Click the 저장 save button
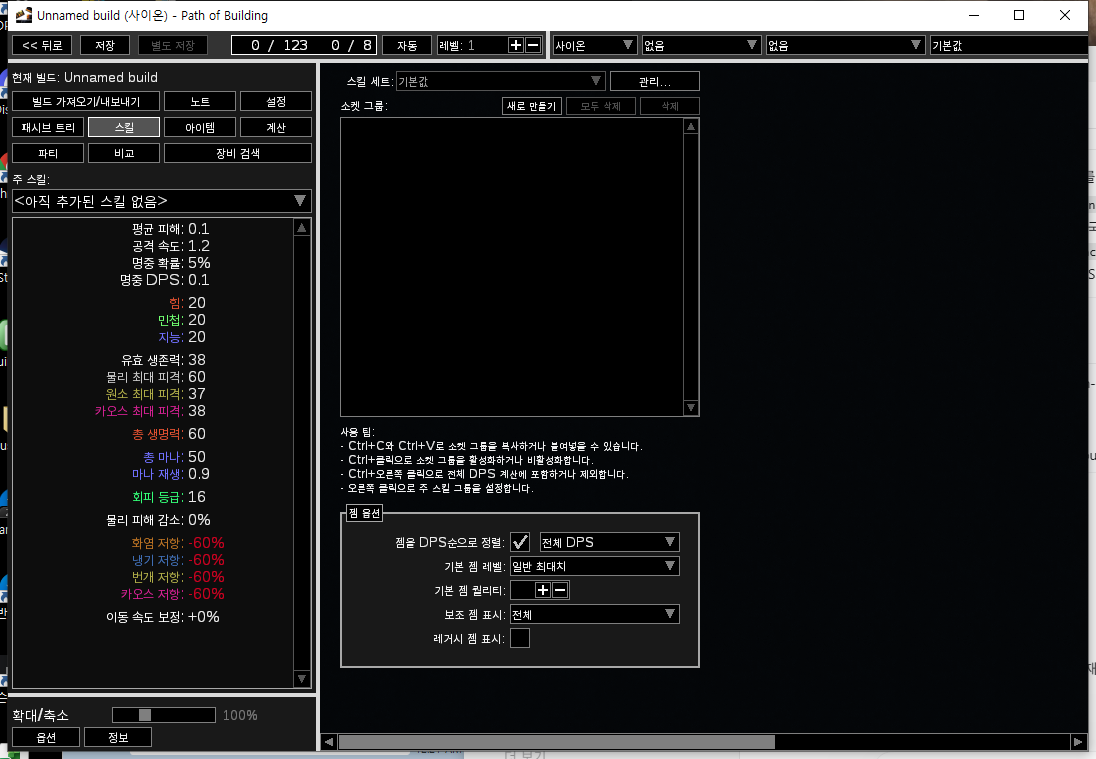This screenshot has height=759, width=1096. 105,45
